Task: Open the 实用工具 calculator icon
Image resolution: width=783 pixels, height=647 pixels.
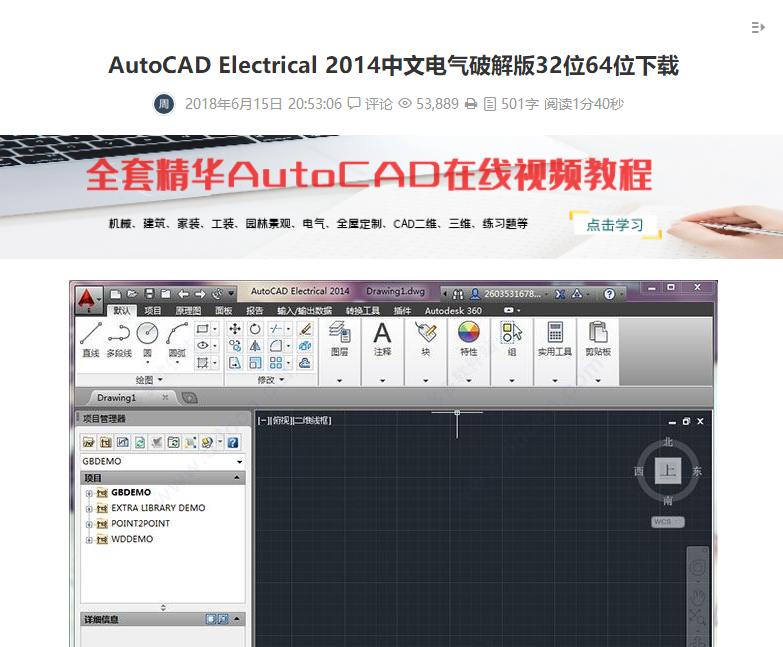Action: coord(555,337)
